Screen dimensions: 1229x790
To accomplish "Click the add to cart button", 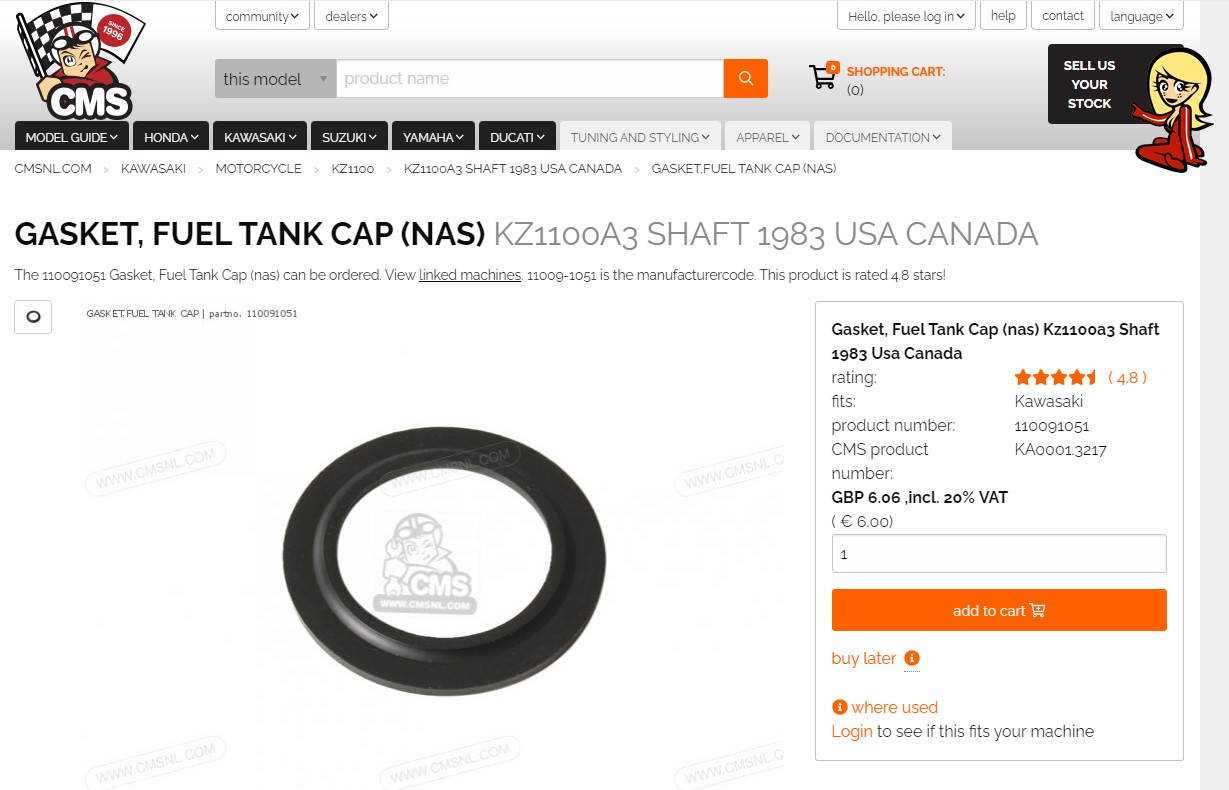I will click(999, 610).
